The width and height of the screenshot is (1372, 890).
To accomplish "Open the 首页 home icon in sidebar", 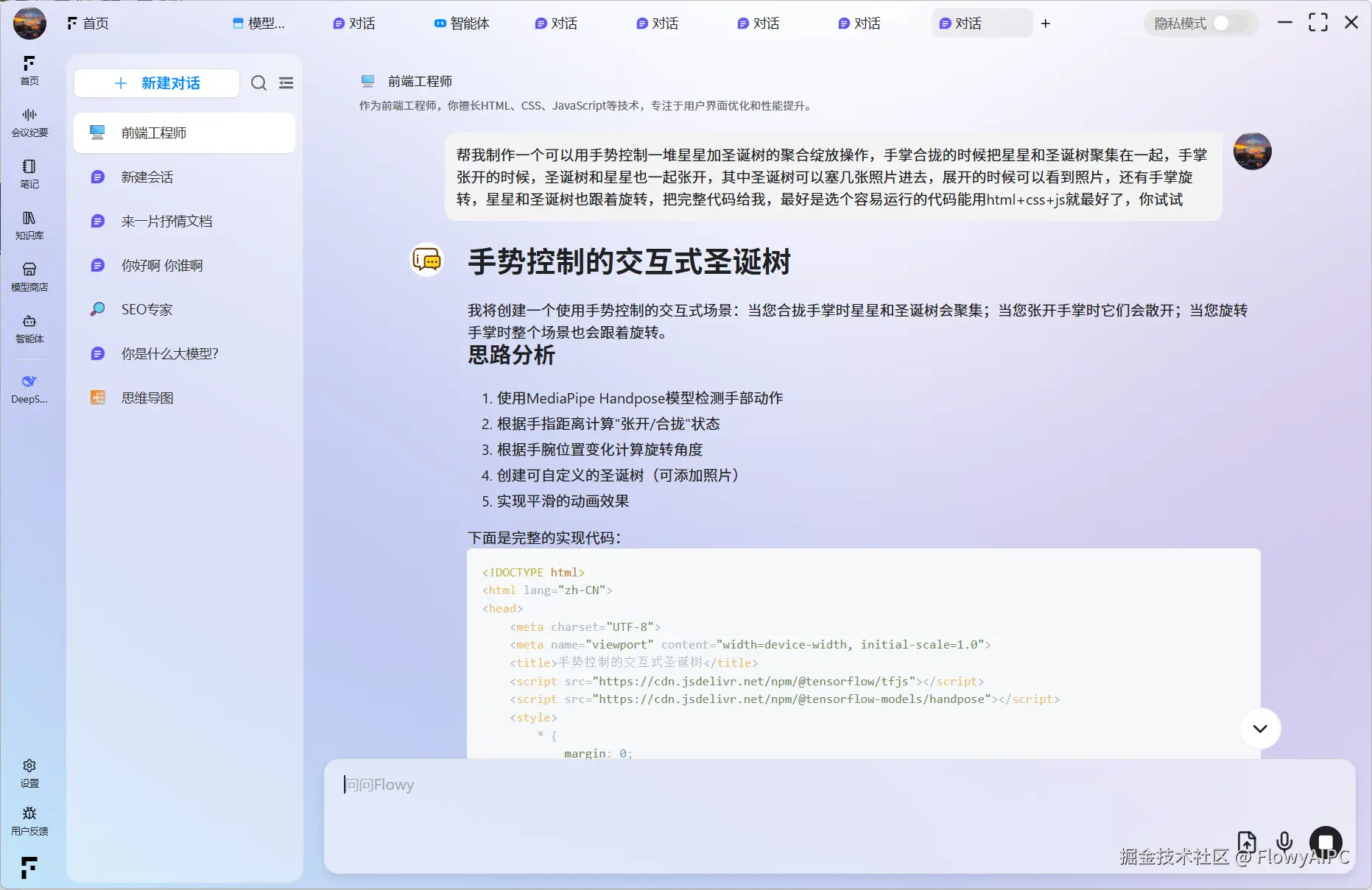I will tap(29, 71).
